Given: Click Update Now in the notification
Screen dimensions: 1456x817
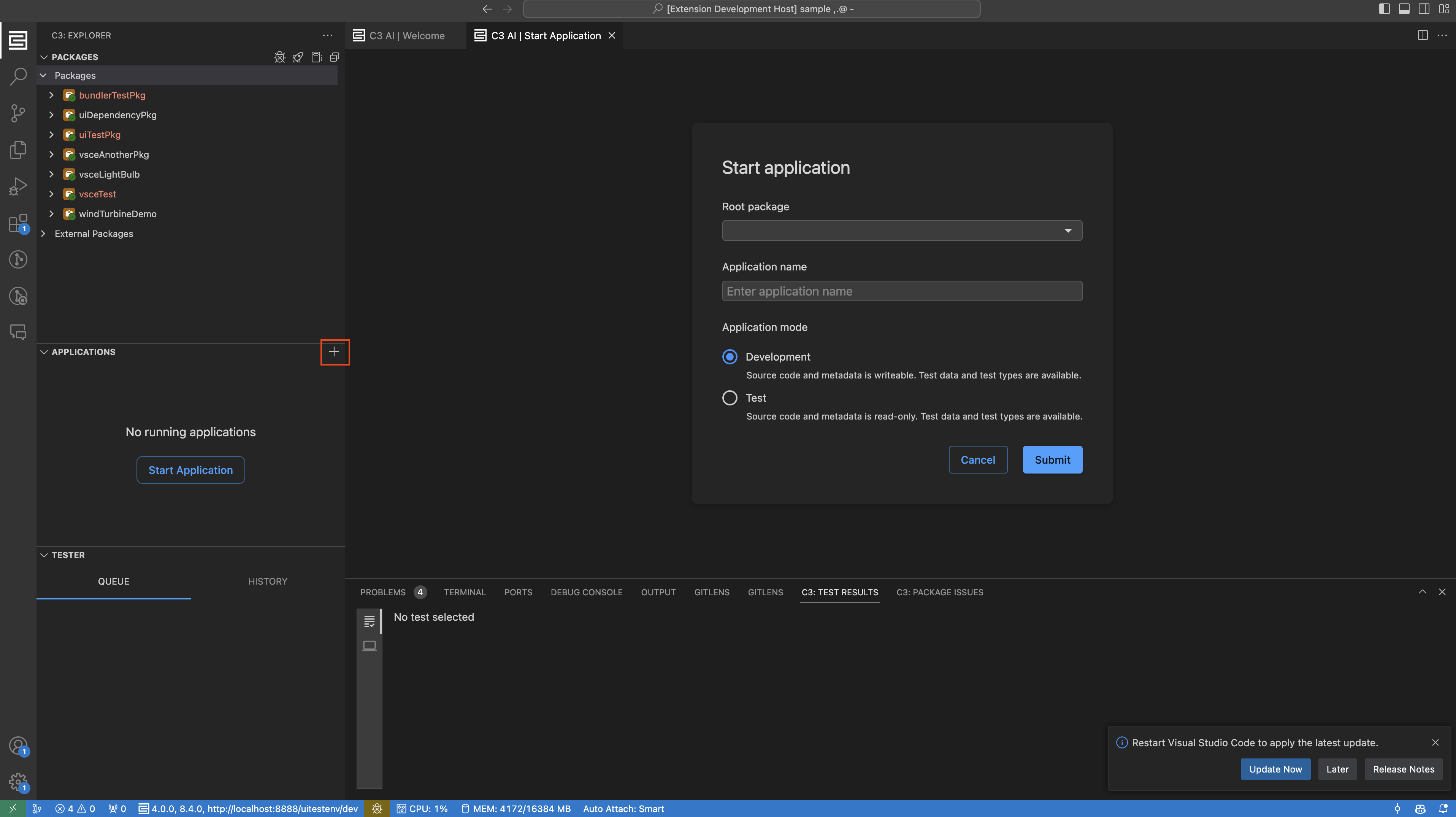Looking at the screenshot, I should click(1275, 769).
